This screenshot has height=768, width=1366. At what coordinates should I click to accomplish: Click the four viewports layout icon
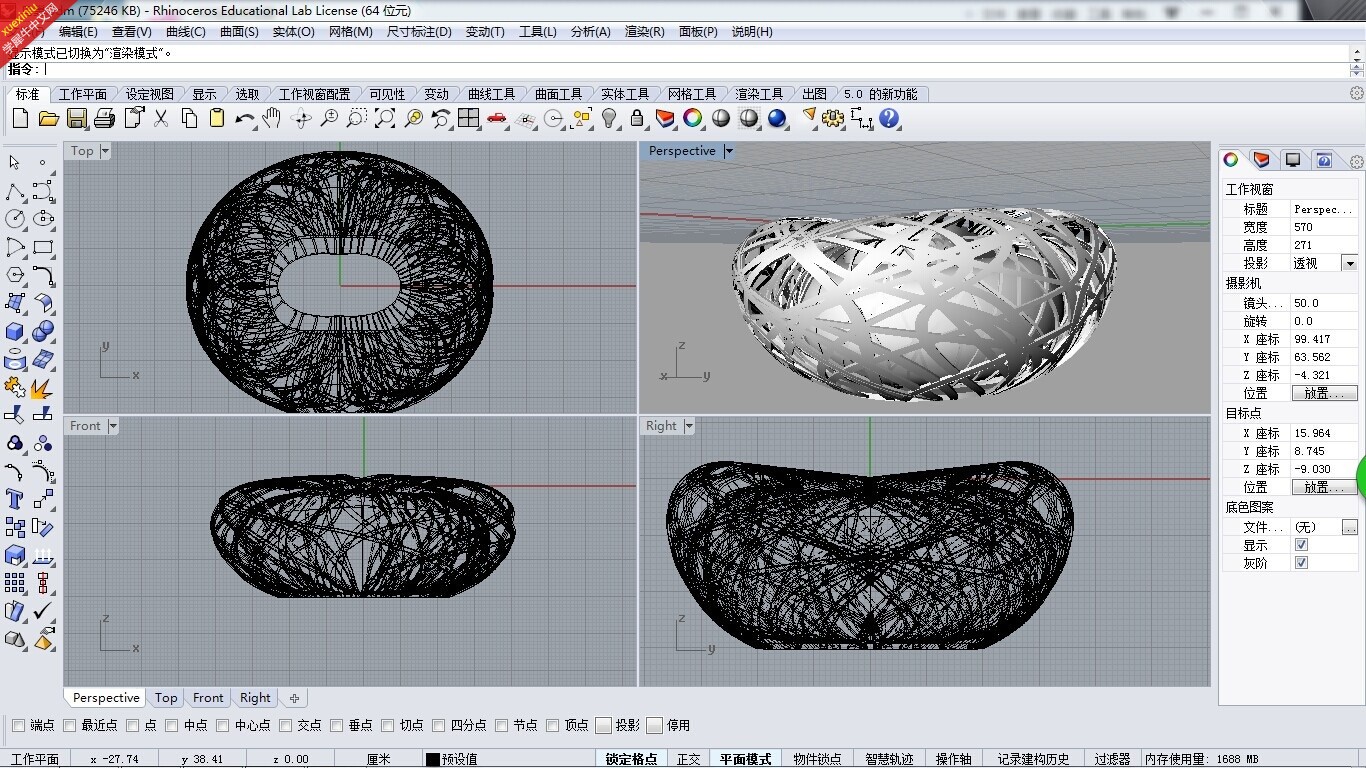[468, 118]
